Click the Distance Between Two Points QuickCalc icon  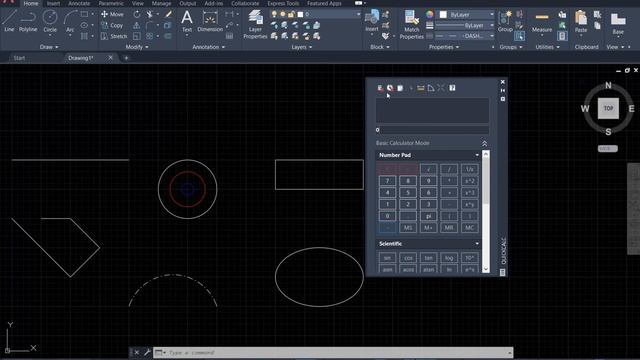click(420, 88)
